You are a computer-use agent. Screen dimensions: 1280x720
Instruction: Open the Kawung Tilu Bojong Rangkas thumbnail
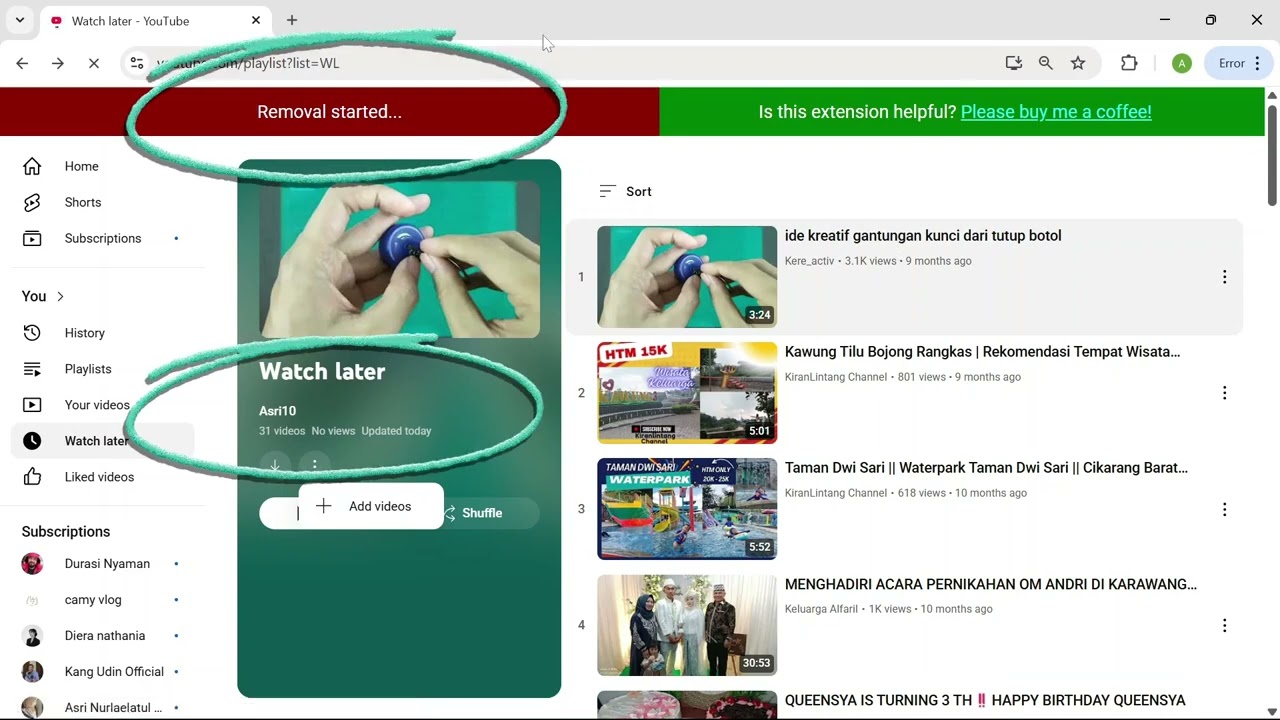pos(687,393)
